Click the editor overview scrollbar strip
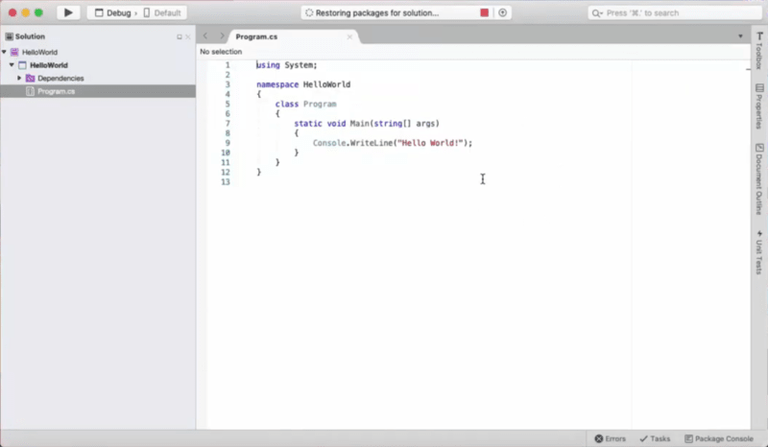This screenshot has width=768, height=447. tap(748, 245)
